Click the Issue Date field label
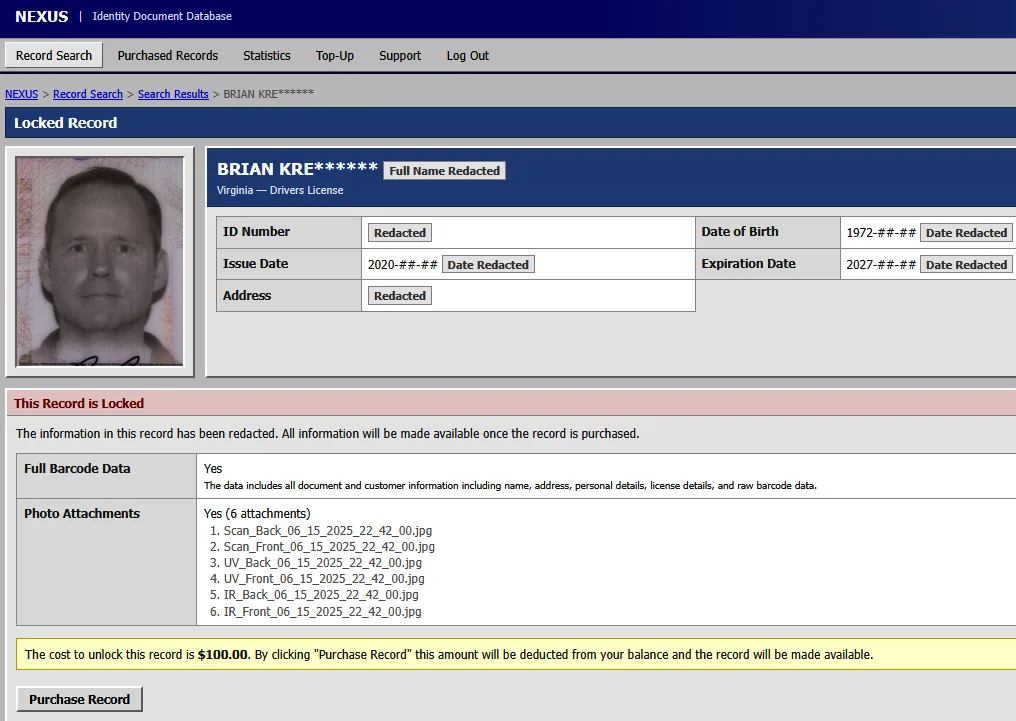The width and height of the screenshot is (1016, 721). (255, 264)
